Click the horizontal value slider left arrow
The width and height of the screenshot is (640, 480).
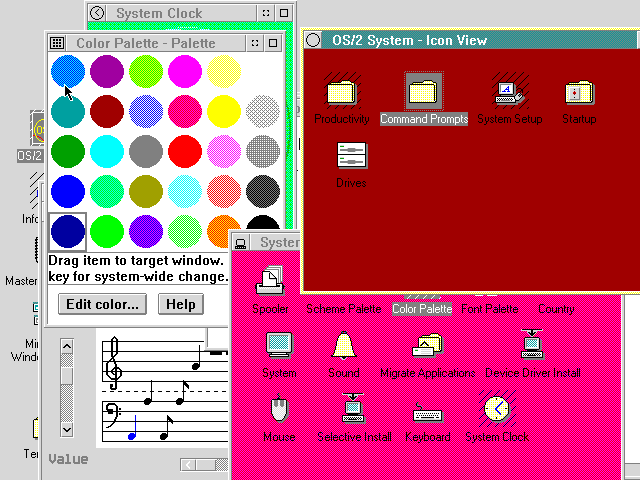(188, 464)
